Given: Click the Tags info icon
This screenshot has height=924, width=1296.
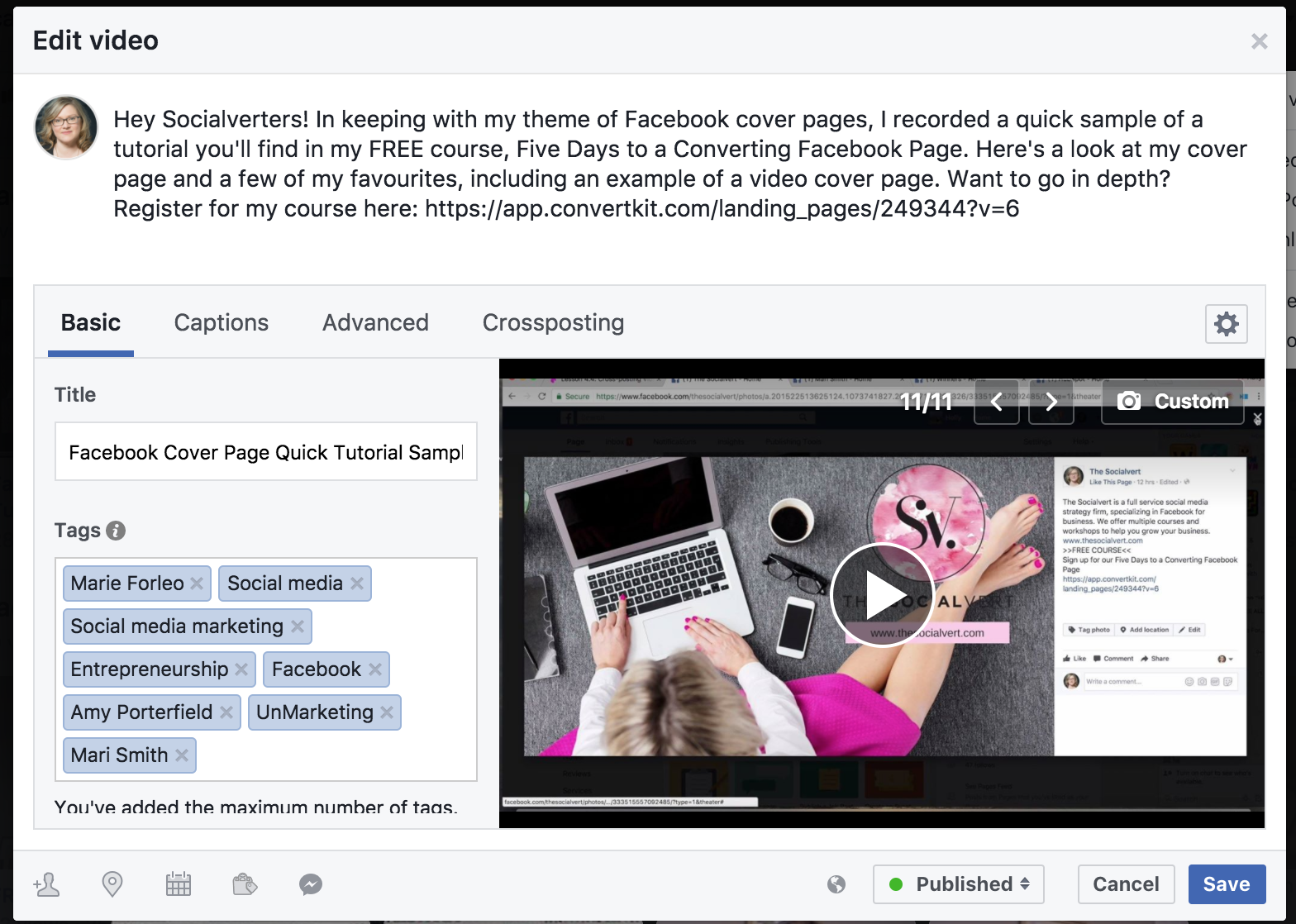Looking at the screenshot, I should coord(116,531).
